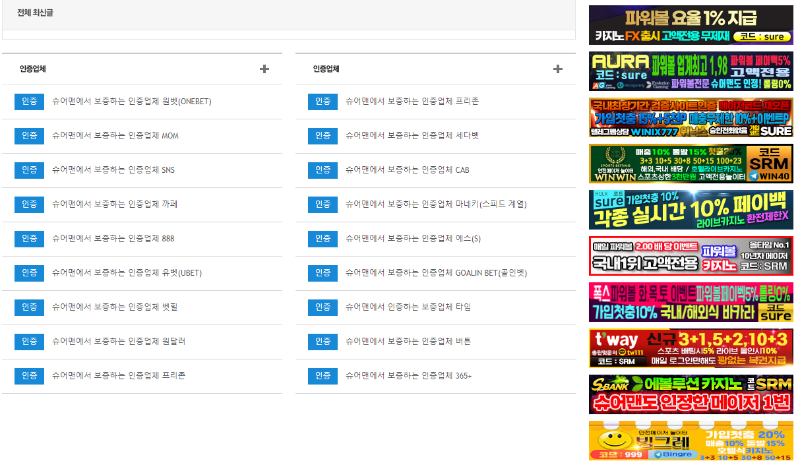The height and width of the screenshot is (465, 800).
Task: Click the 인증 badge beside 원벳(ONEBET)
Action: [29, 102]
